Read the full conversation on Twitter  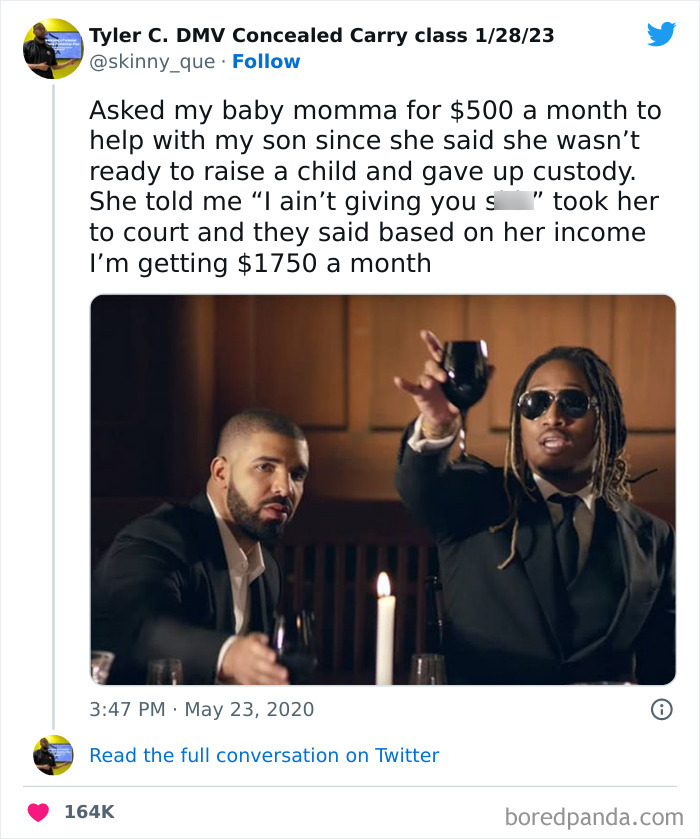[x=264, y=755]
